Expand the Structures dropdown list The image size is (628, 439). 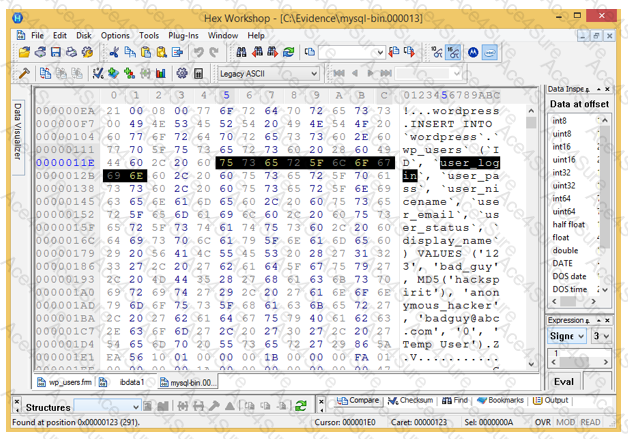tap(138, 406)
